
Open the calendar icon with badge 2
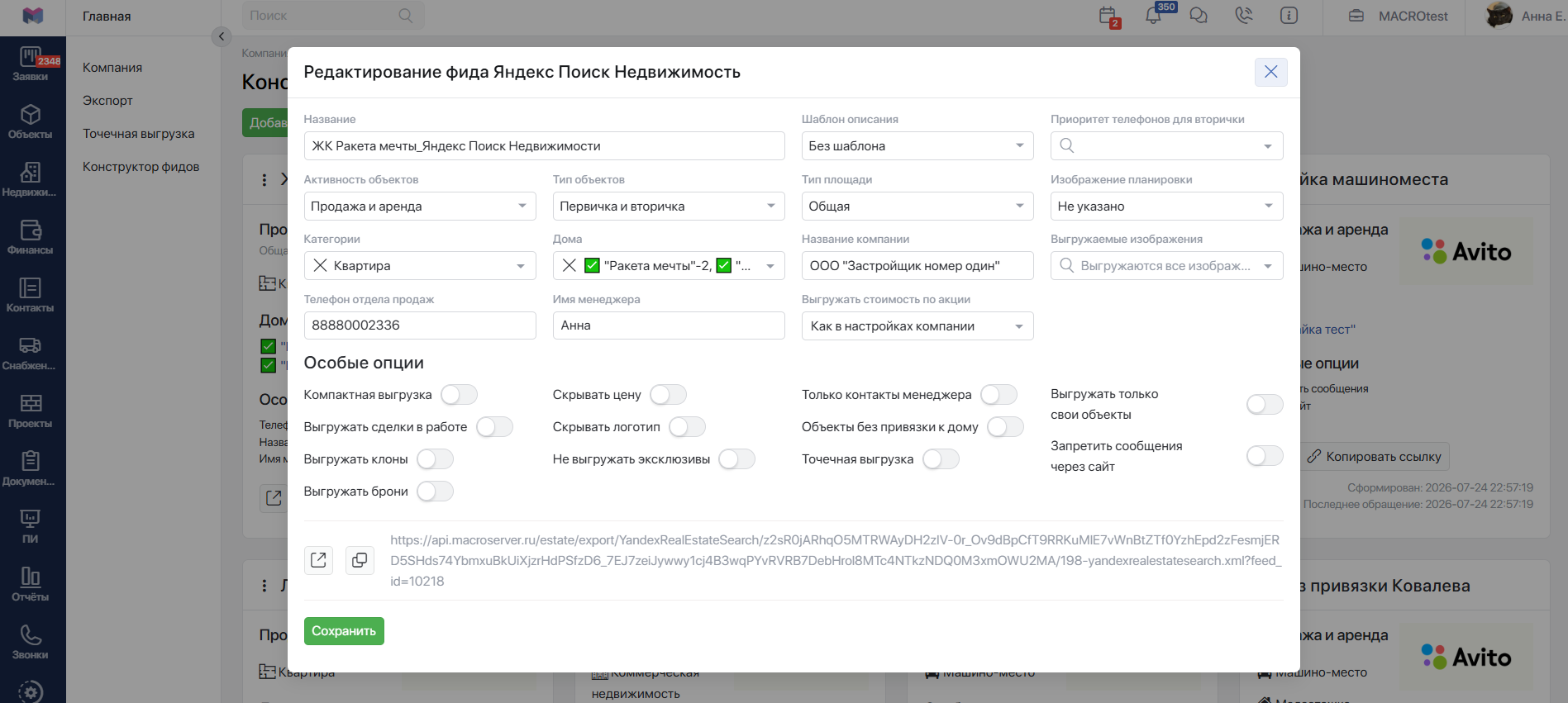click(1108, 16)
